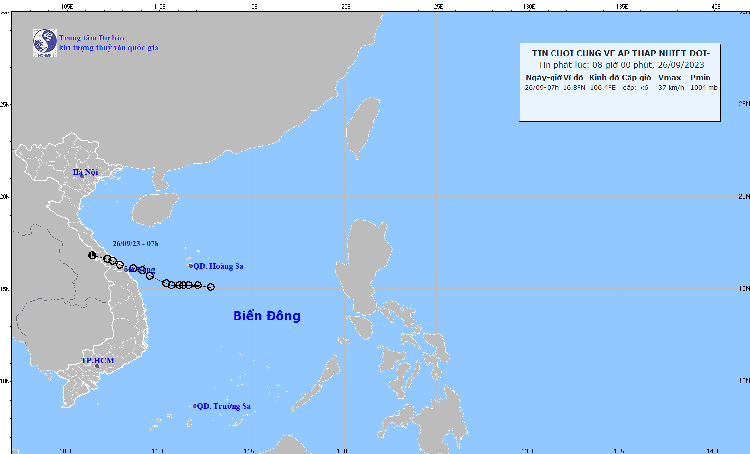Viewport: 750px width, 454px height.
Task: Click the QĐ. Hoàng Sa label
Action: (219, 266)
